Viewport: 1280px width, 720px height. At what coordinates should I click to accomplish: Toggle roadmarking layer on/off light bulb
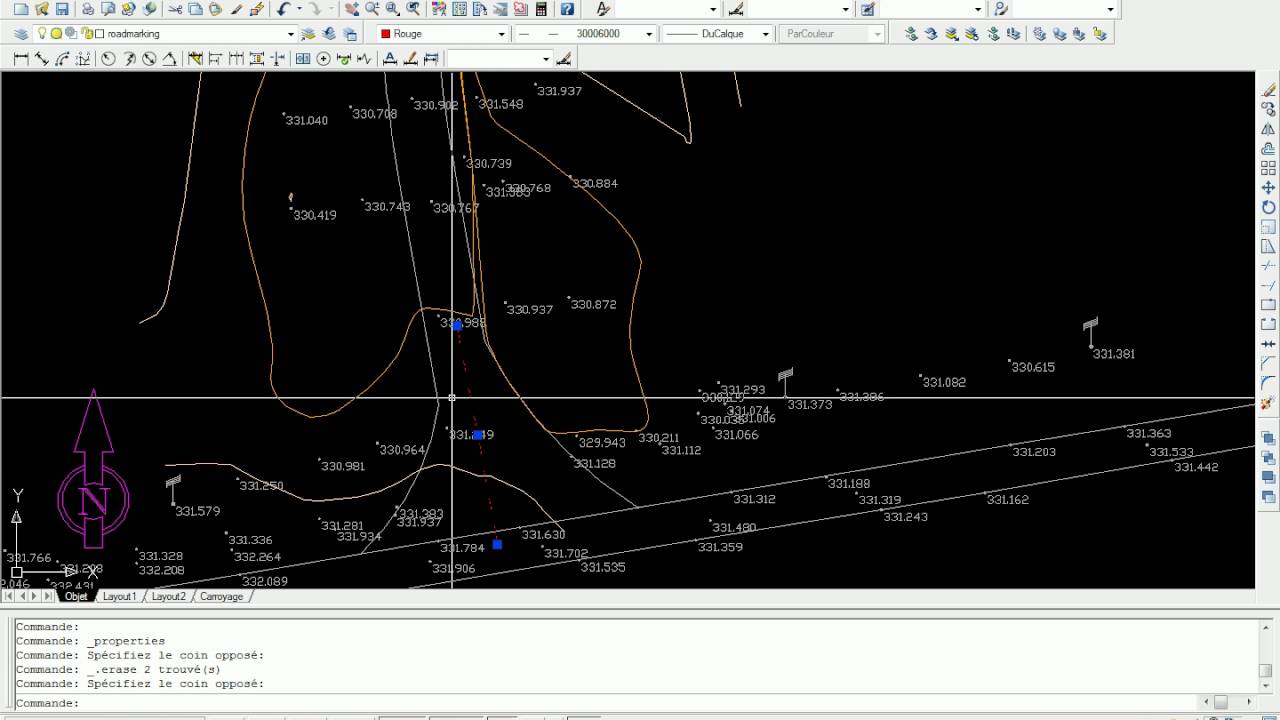click(x=43, y=33)
